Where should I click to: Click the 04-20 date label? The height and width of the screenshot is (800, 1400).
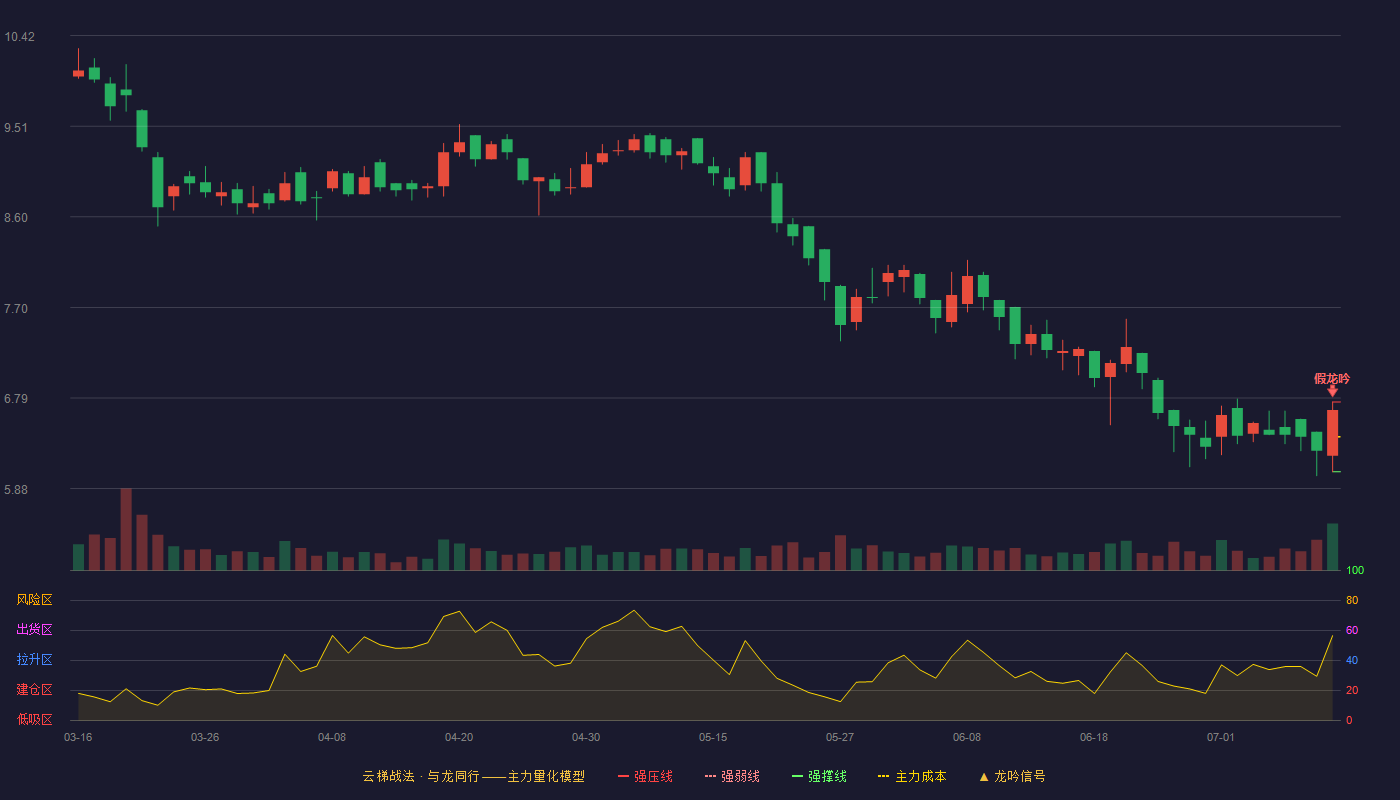coord(459,737)
